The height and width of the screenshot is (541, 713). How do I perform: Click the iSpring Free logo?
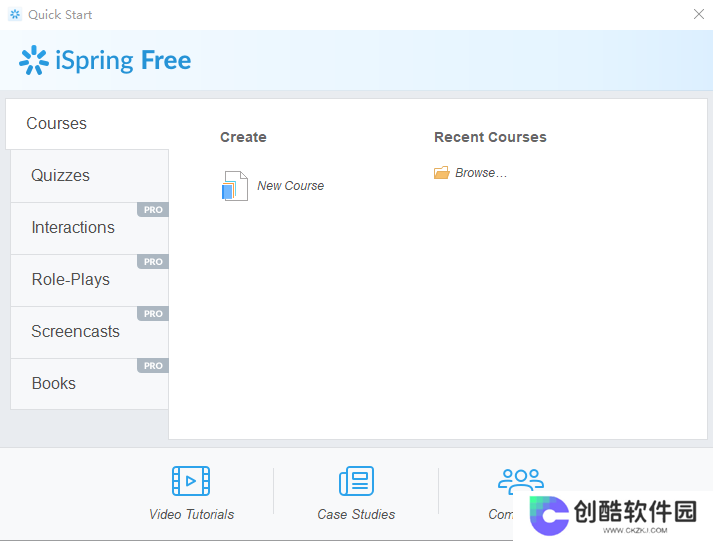tap(105, 60)
